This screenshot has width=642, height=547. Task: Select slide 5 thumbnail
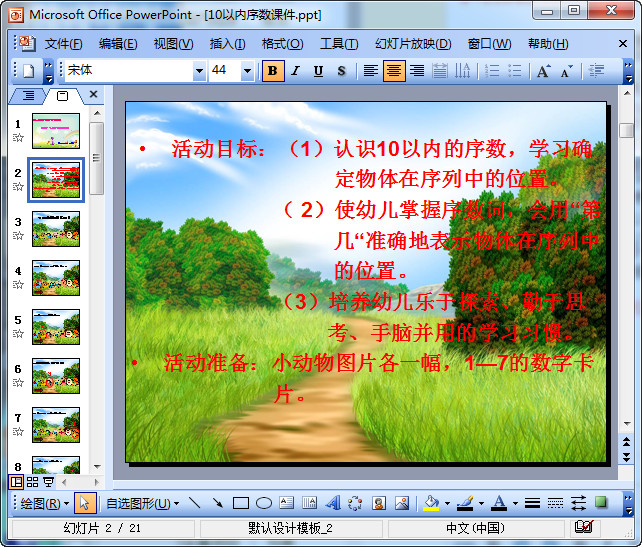coord(56,327)
